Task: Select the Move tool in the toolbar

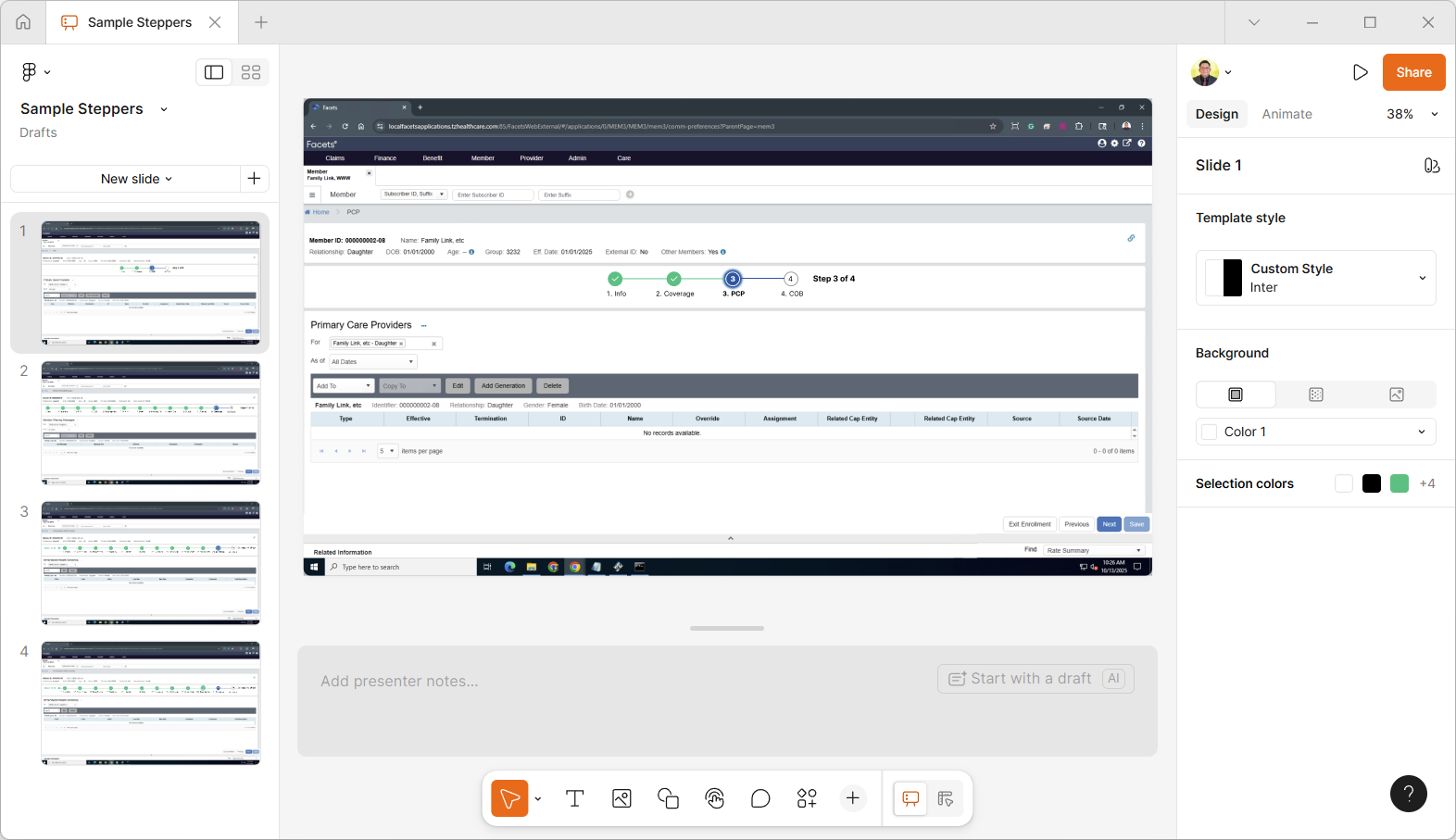Action: [x=509, y=798]
